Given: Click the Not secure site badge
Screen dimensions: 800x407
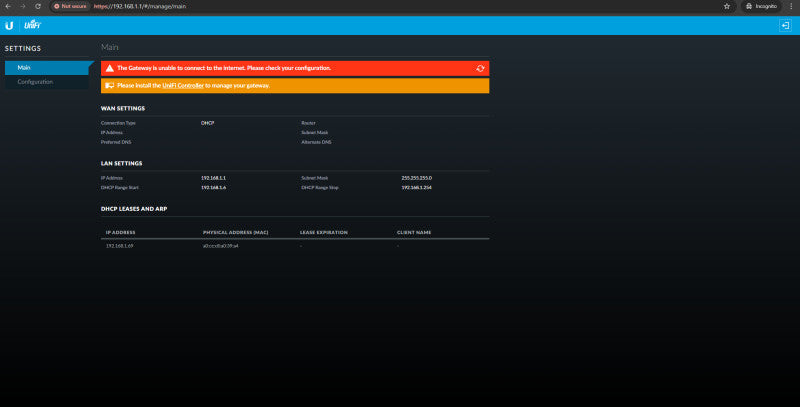Looking at the screenshot, I should (x=70, y=6).
